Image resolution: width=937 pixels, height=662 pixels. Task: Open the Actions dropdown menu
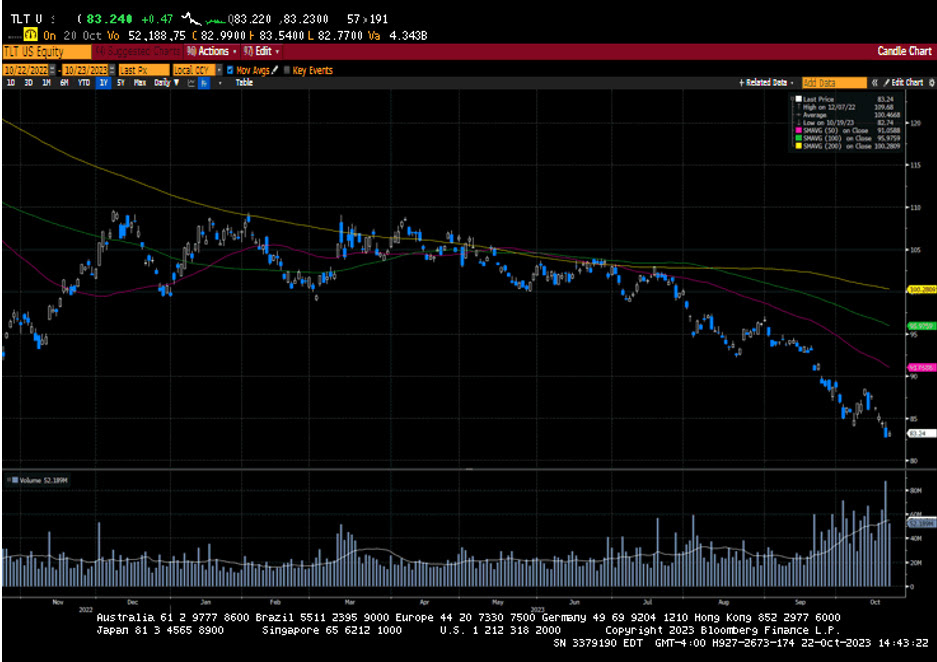213,51
